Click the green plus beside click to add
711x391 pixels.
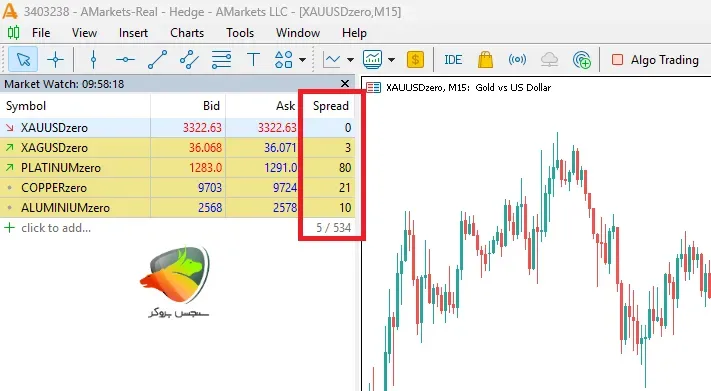9,227
